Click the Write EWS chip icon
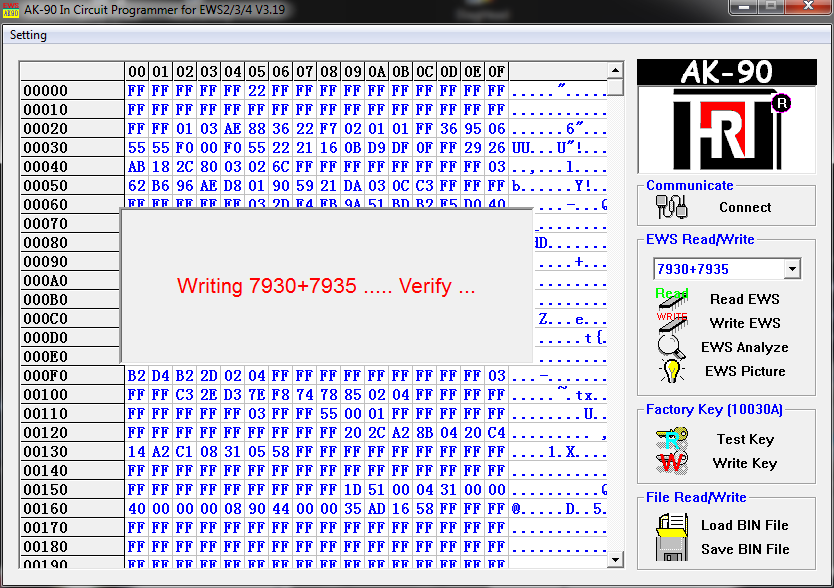Viewport: 834px width, 588px height. coord(671,322)
